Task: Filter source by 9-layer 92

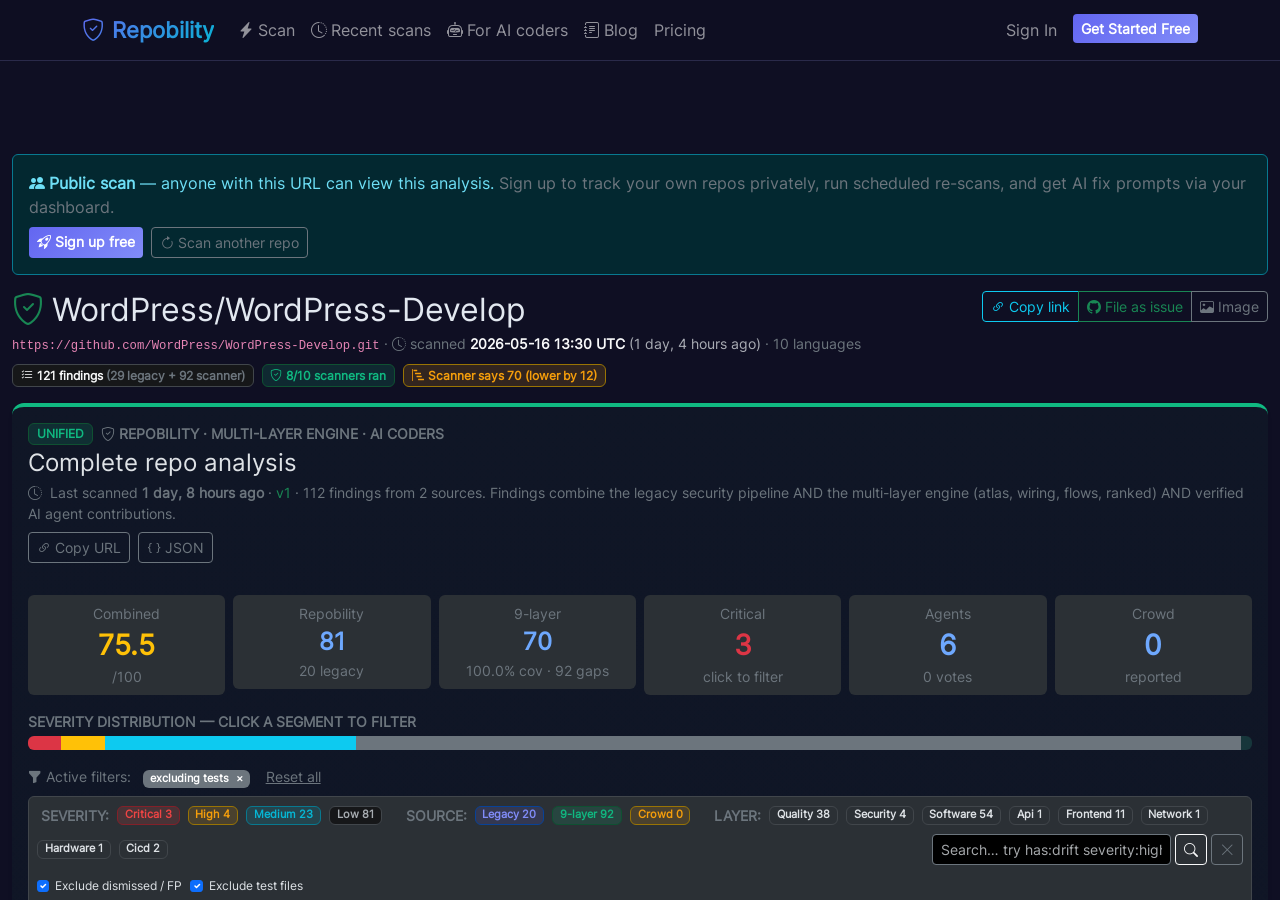Action: point(587,815)
